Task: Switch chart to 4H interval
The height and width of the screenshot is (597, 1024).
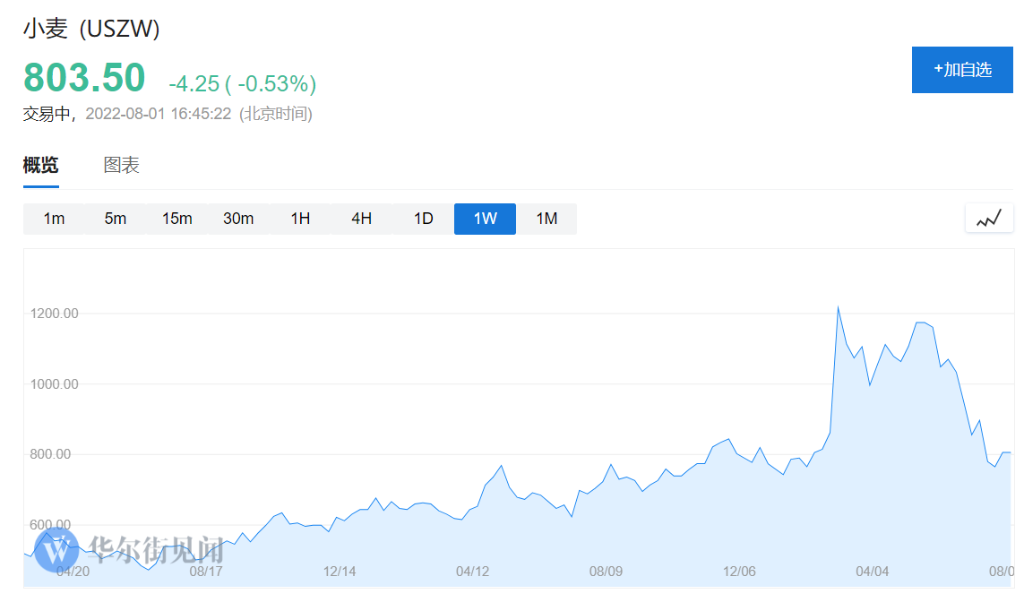Action: coord(361,218)
